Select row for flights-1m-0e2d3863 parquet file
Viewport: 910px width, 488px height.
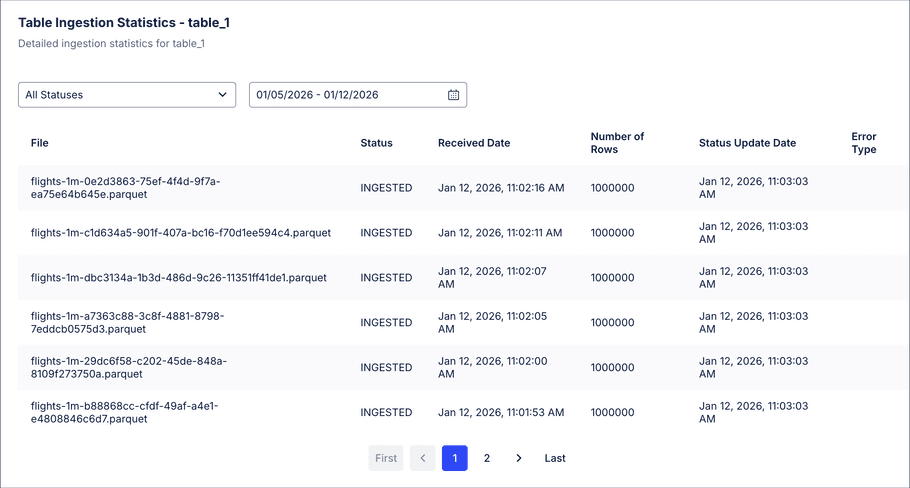tap(126, 188)
